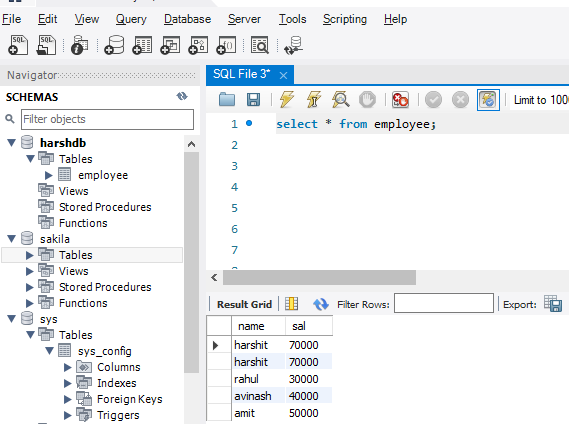Toggle stop-on-error execution icon

coord(400,99)
